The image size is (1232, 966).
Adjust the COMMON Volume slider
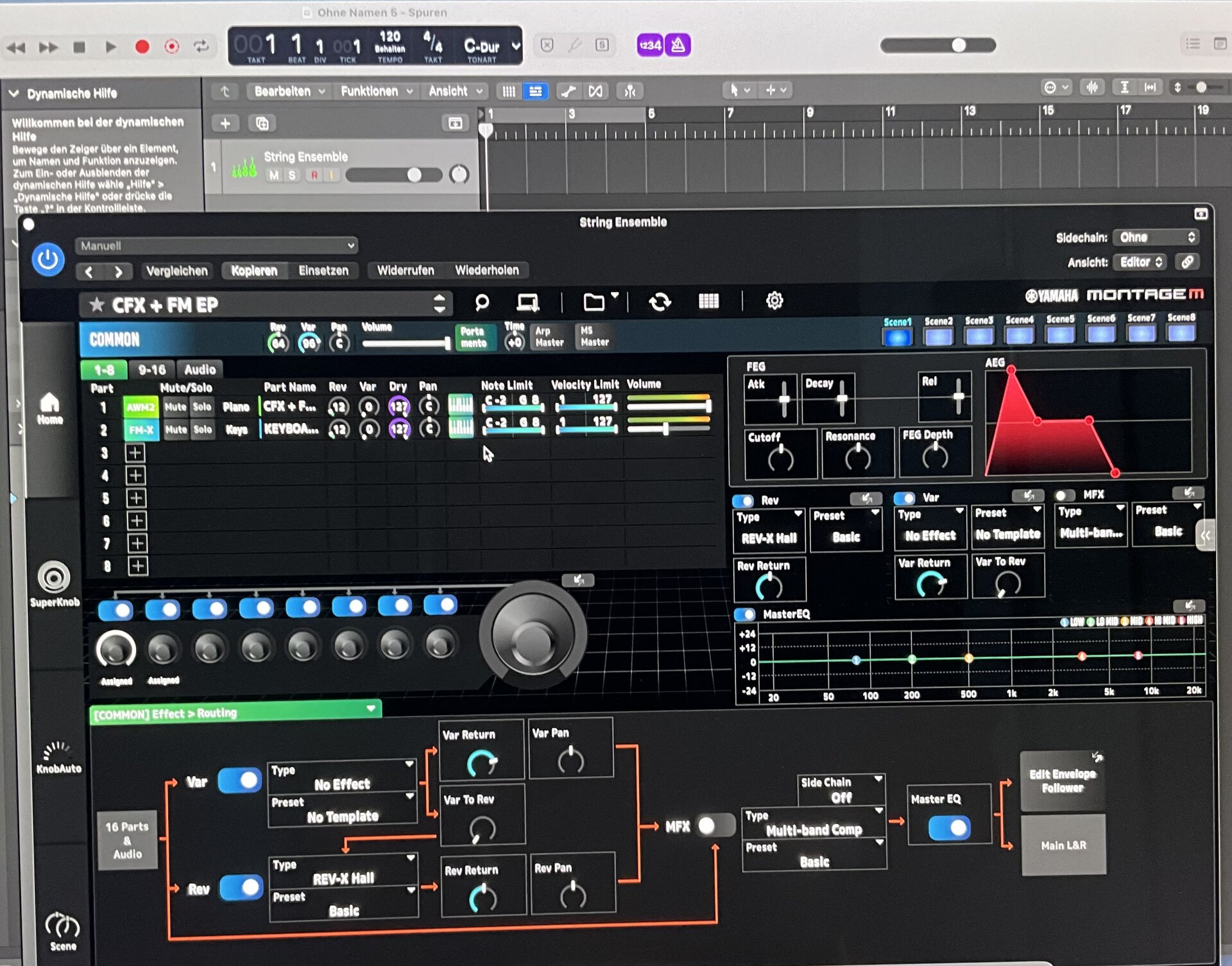(406, 343)
